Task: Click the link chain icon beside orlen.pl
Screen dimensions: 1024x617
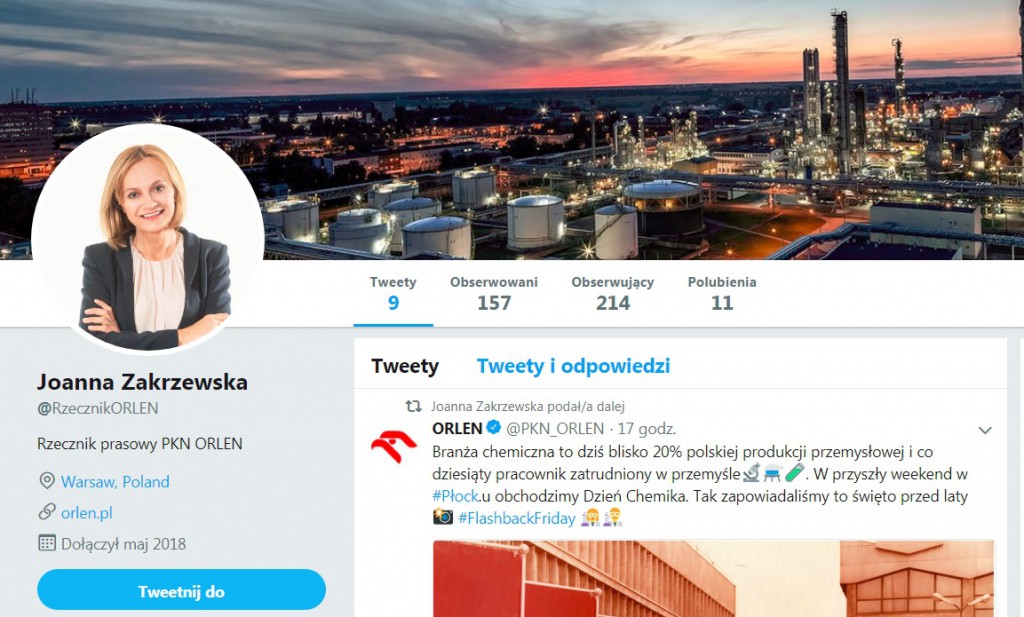Action: pyautogui.click(x=47, y=513)
